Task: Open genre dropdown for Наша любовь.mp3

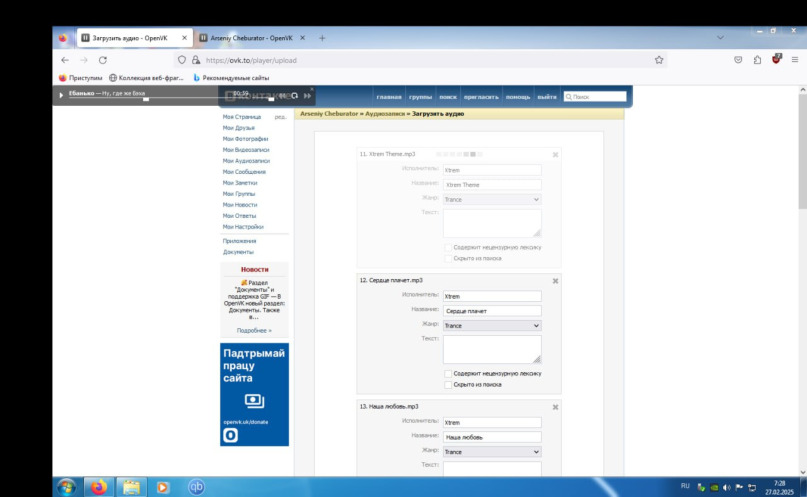Action: [491, 452]
